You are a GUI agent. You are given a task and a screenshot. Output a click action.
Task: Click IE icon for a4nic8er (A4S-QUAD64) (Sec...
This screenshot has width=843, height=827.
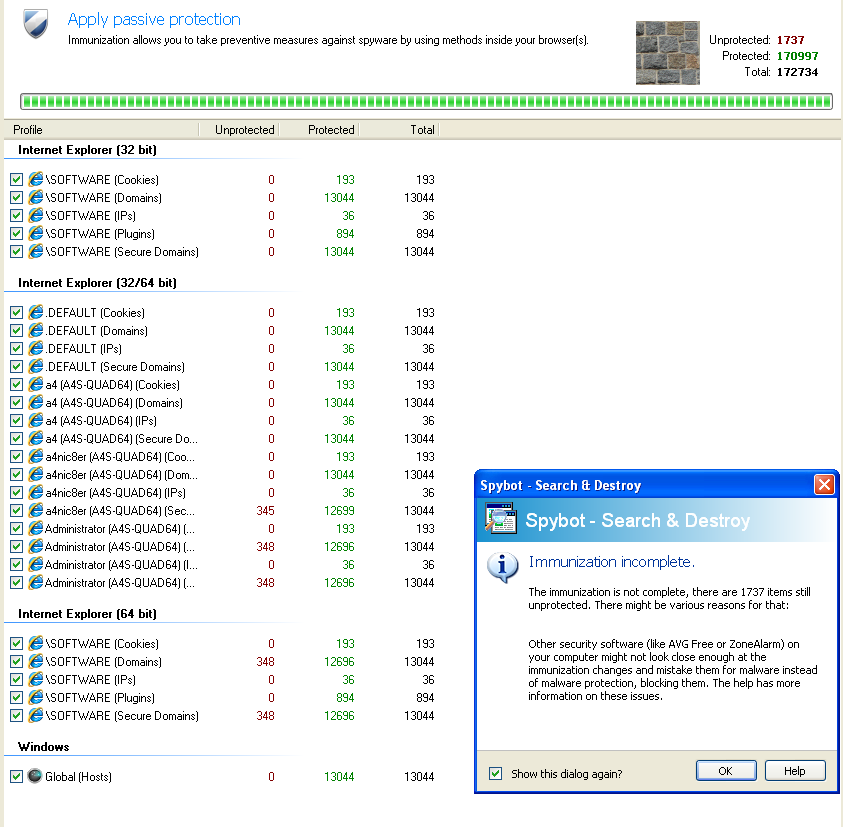[x=35, y=511]
